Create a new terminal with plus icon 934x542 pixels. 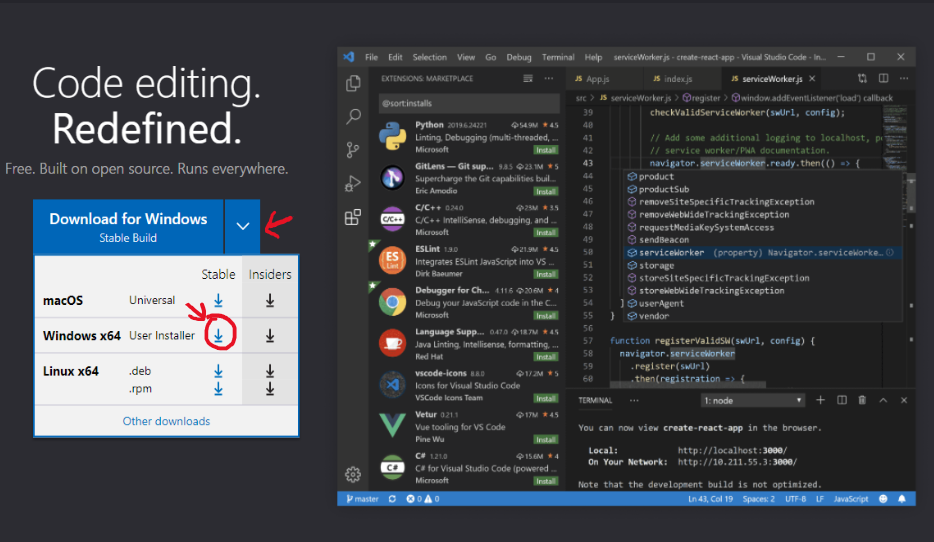(820, 400)
